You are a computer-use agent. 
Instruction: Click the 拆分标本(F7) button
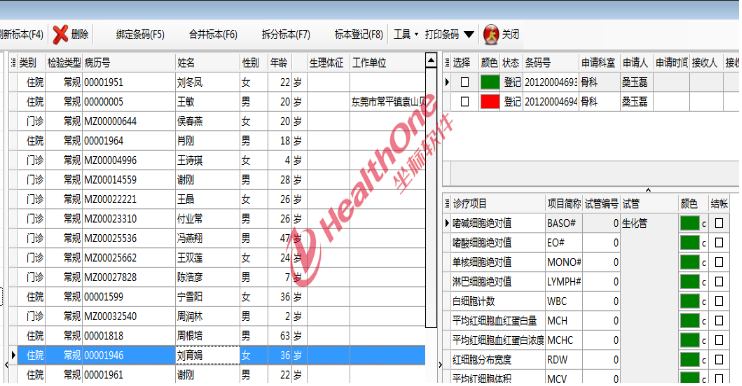pyautogui.click(x=286, y=34)
